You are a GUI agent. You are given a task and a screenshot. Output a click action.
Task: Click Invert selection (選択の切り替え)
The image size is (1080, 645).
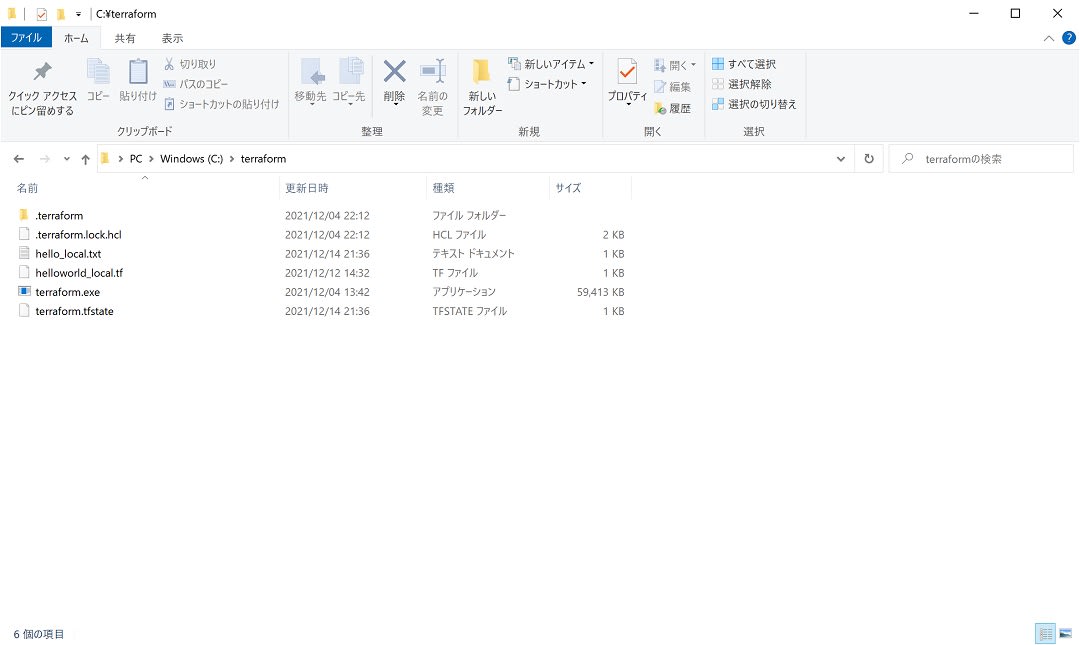754,104
